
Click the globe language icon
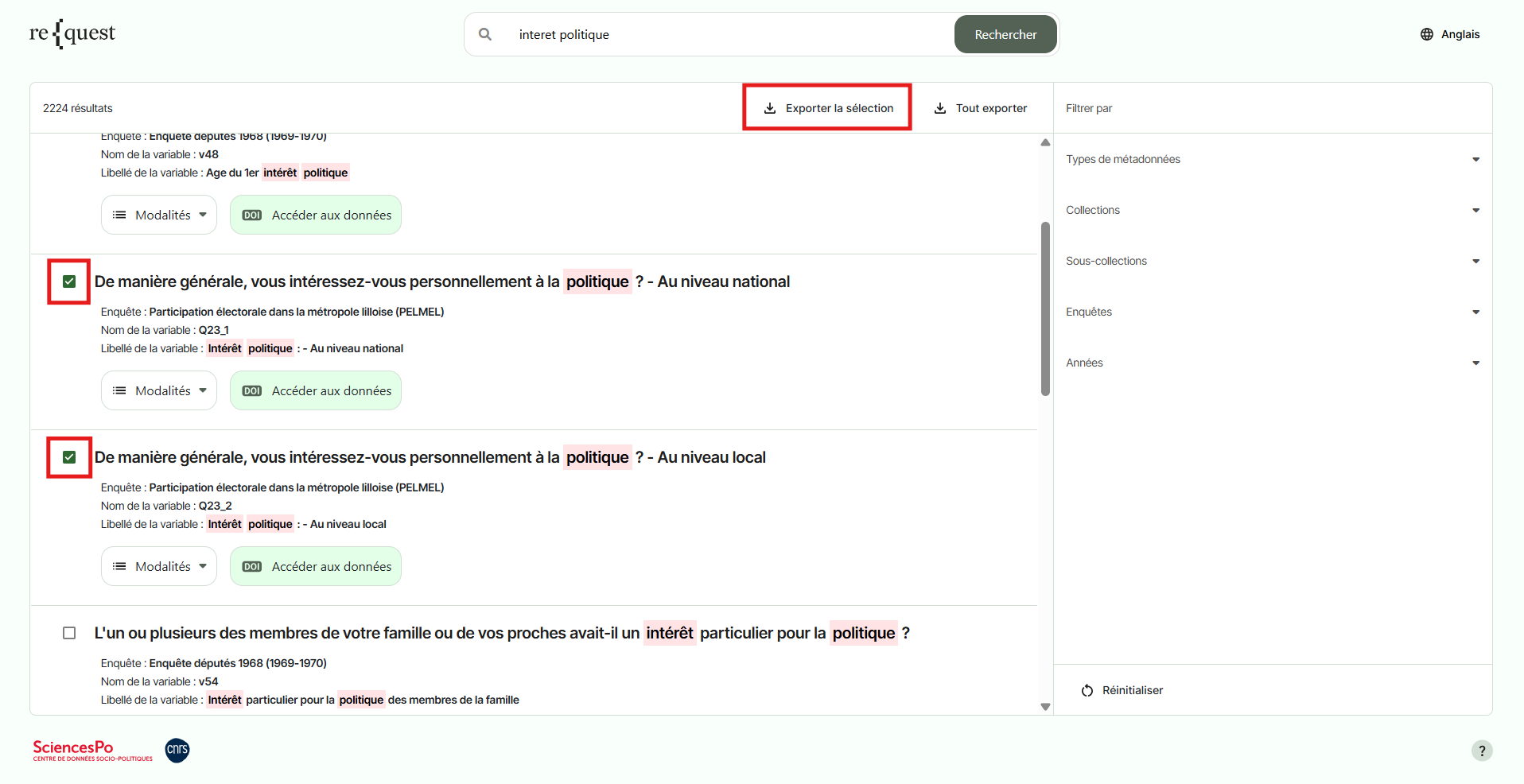1427,34
